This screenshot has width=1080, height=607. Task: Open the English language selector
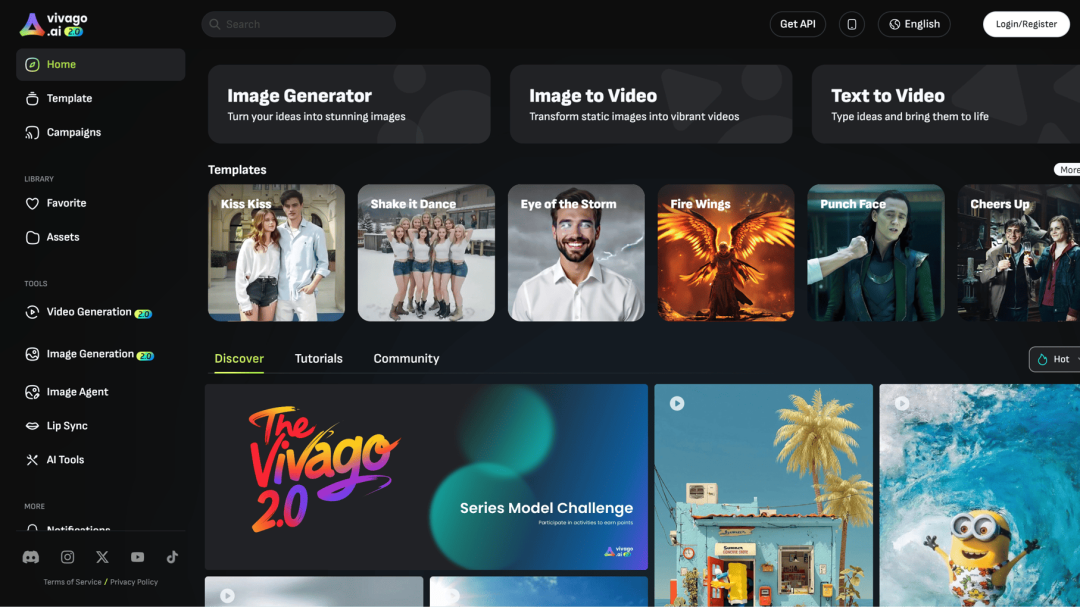click(x=914, y=24)
